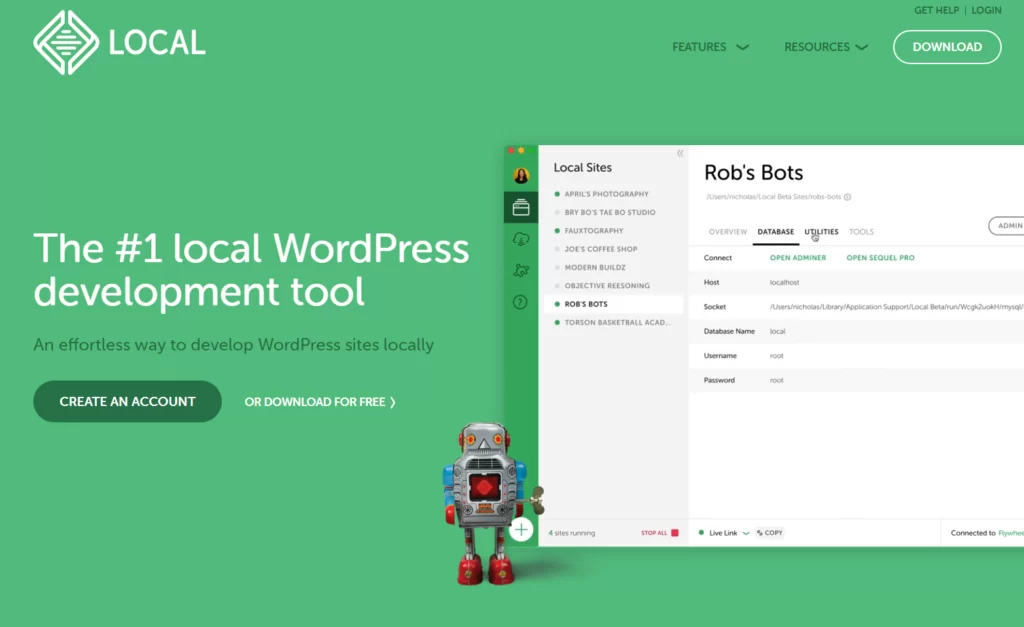Follow Or Download for Free link
Viewport: 1024px width, 627px height.
pyautogui.click(x=320, y=402)
